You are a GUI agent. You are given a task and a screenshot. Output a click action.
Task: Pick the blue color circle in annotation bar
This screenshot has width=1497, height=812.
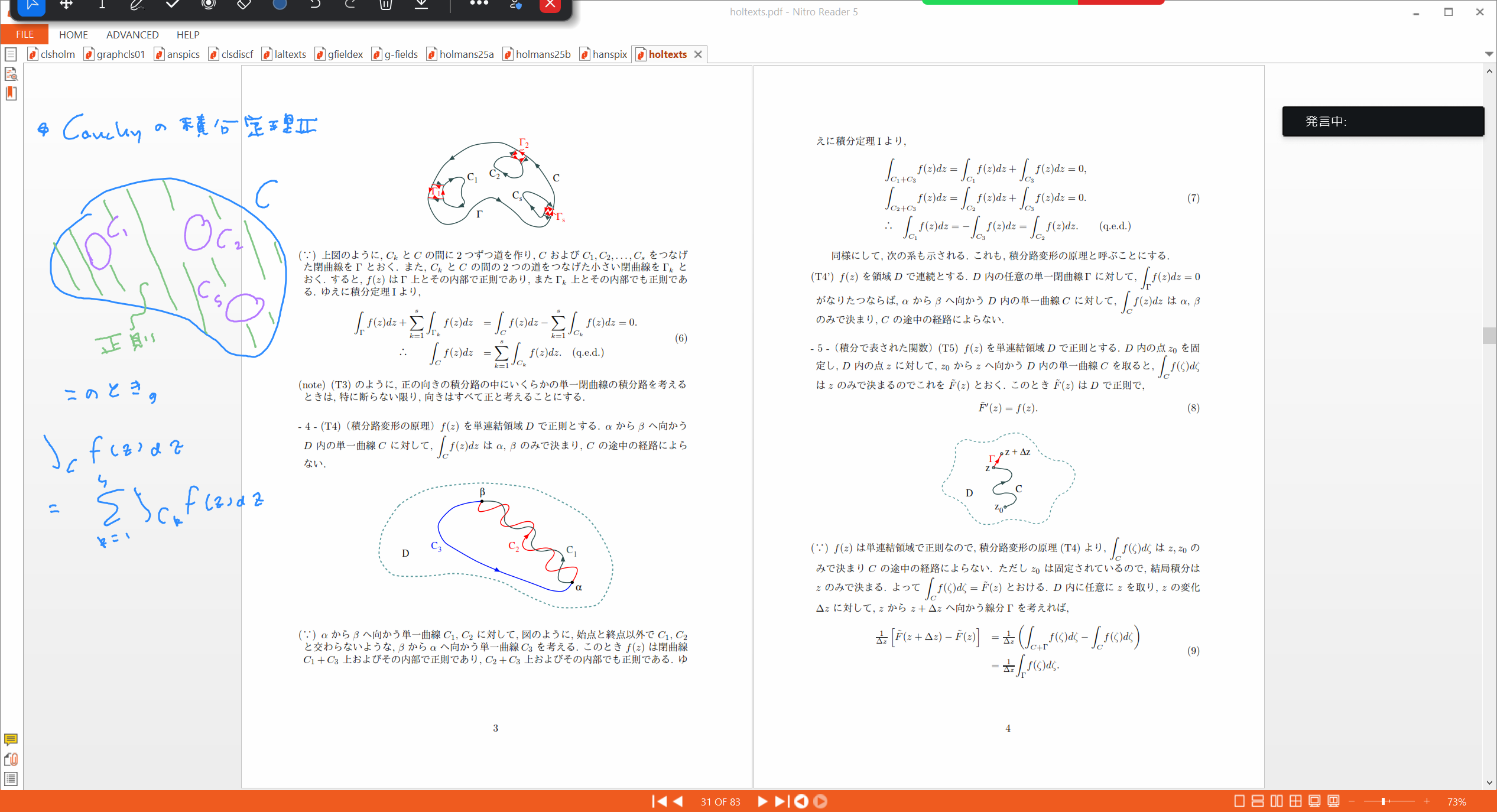click(280, 5)
